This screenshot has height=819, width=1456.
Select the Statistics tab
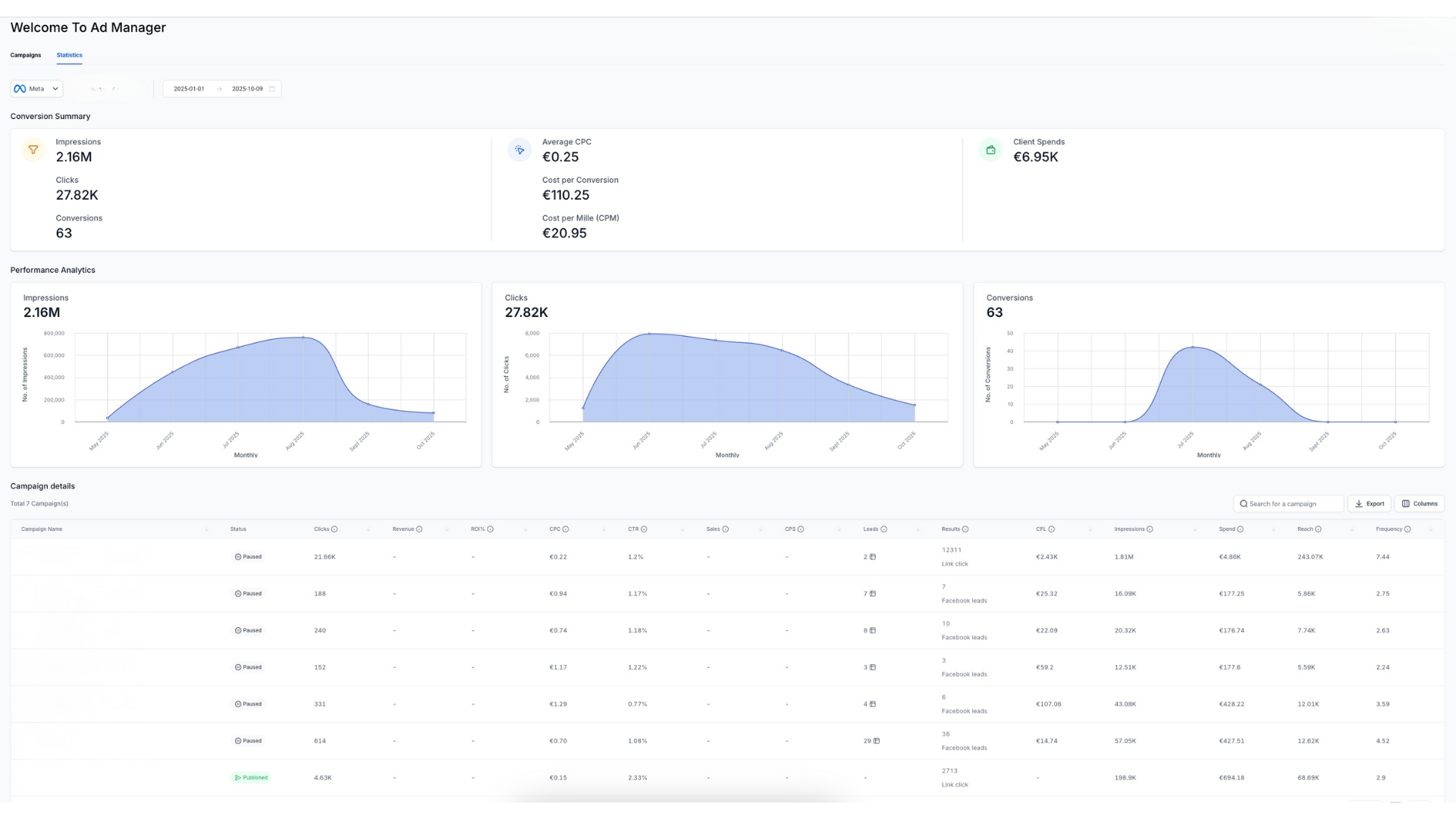69,55
